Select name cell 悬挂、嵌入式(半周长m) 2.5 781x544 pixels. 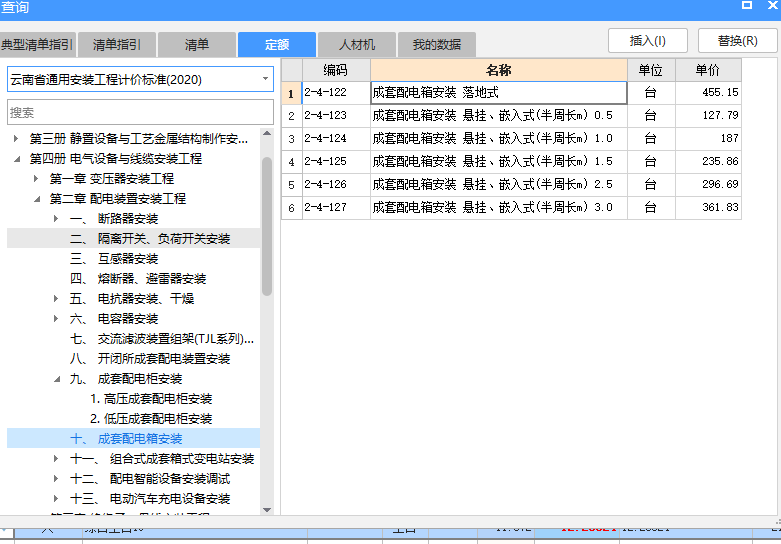[x=499, y=184]
